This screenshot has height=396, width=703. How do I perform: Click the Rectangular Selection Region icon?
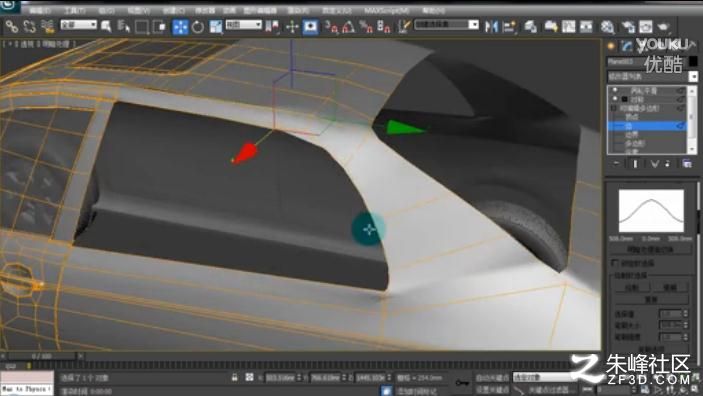point(141,27)
